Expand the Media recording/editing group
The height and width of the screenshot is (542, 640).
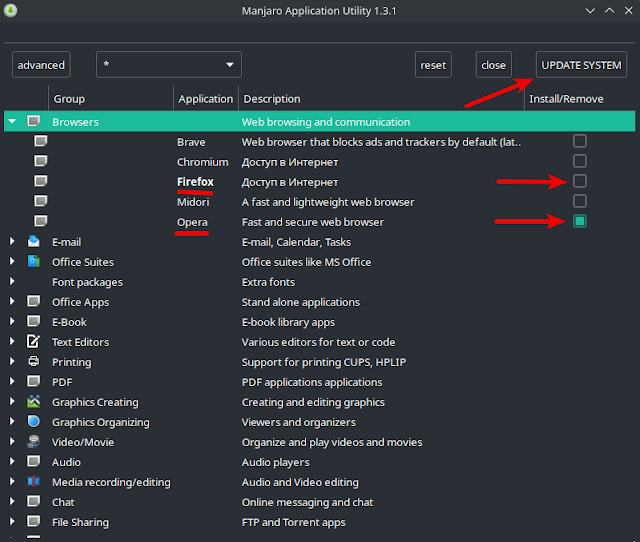pos(12,481)
